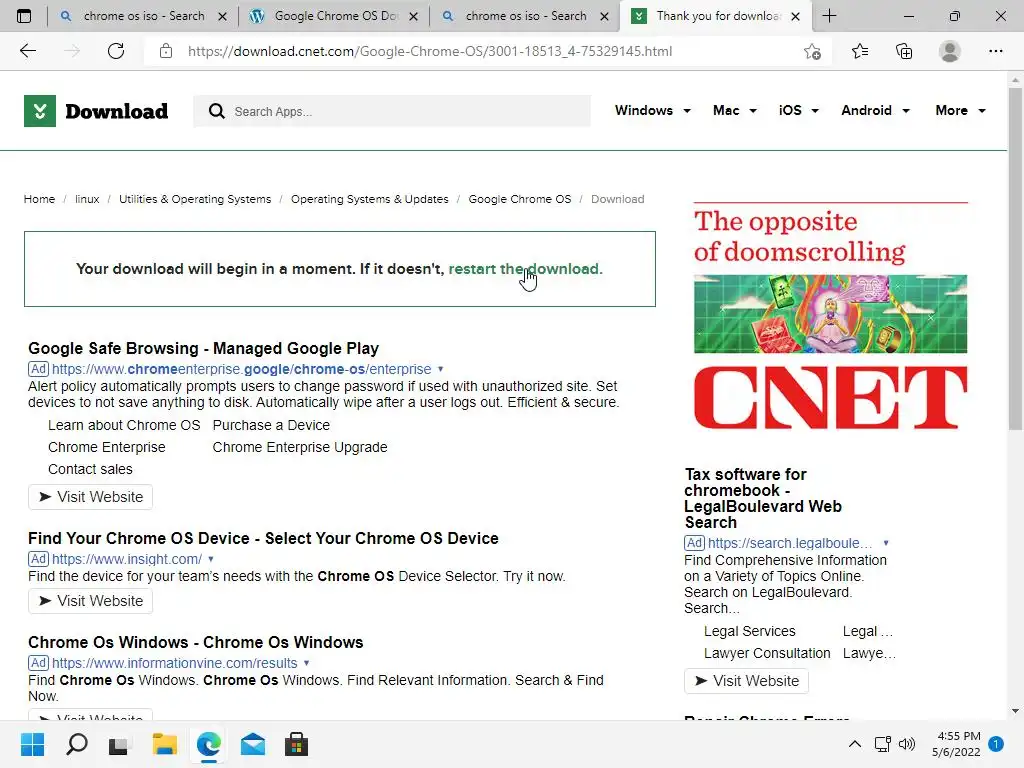Image resolution: width=1024 pixels, height=768 pixels.
Task: Click Visit Website under Google Safe Browsing ad
Action: pyautogui.click(x=90, y=497)
